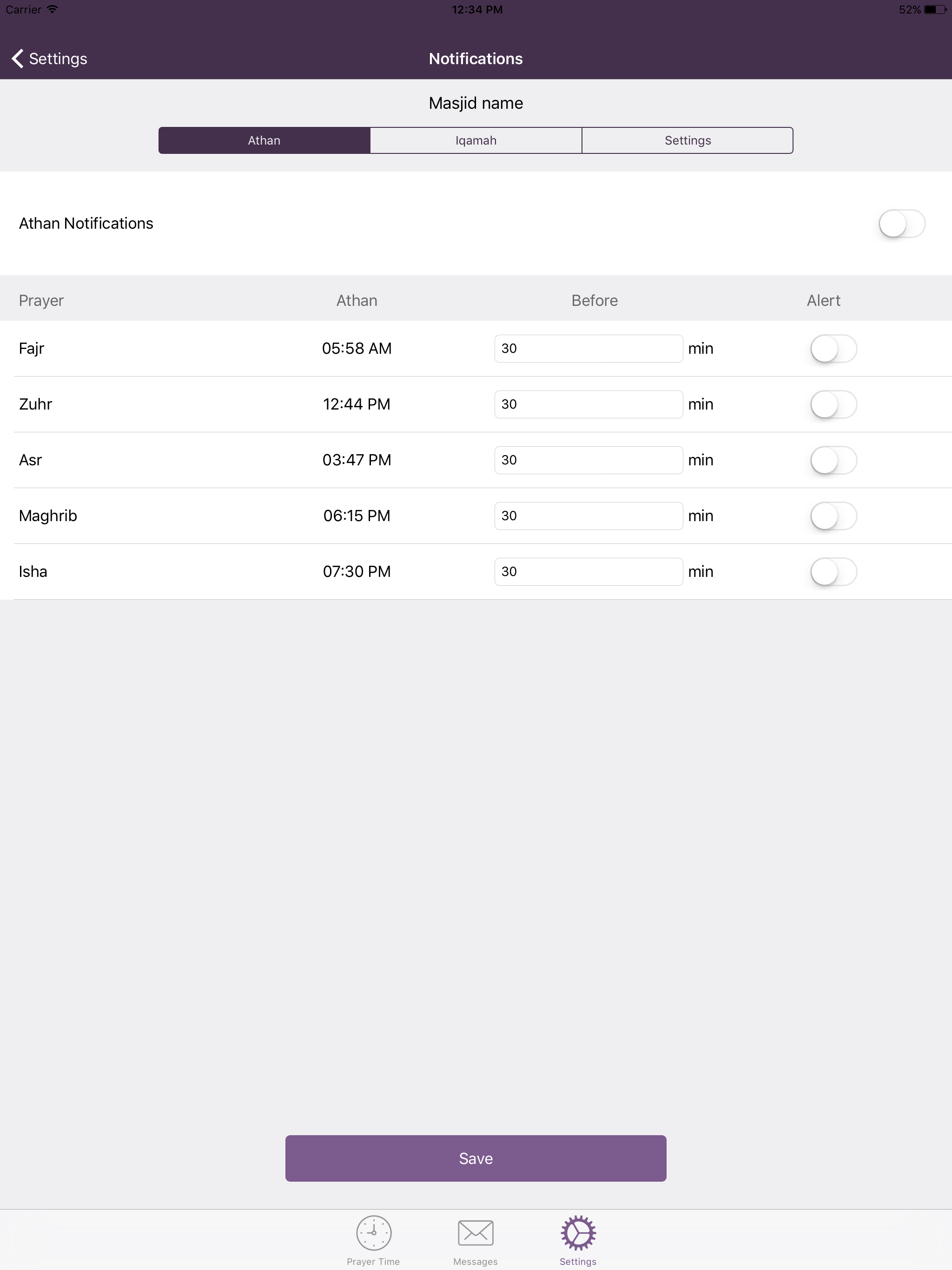Screen dimensions: 952x1270
Task: Tap the Isha minutes-before field
Action: 588,571
